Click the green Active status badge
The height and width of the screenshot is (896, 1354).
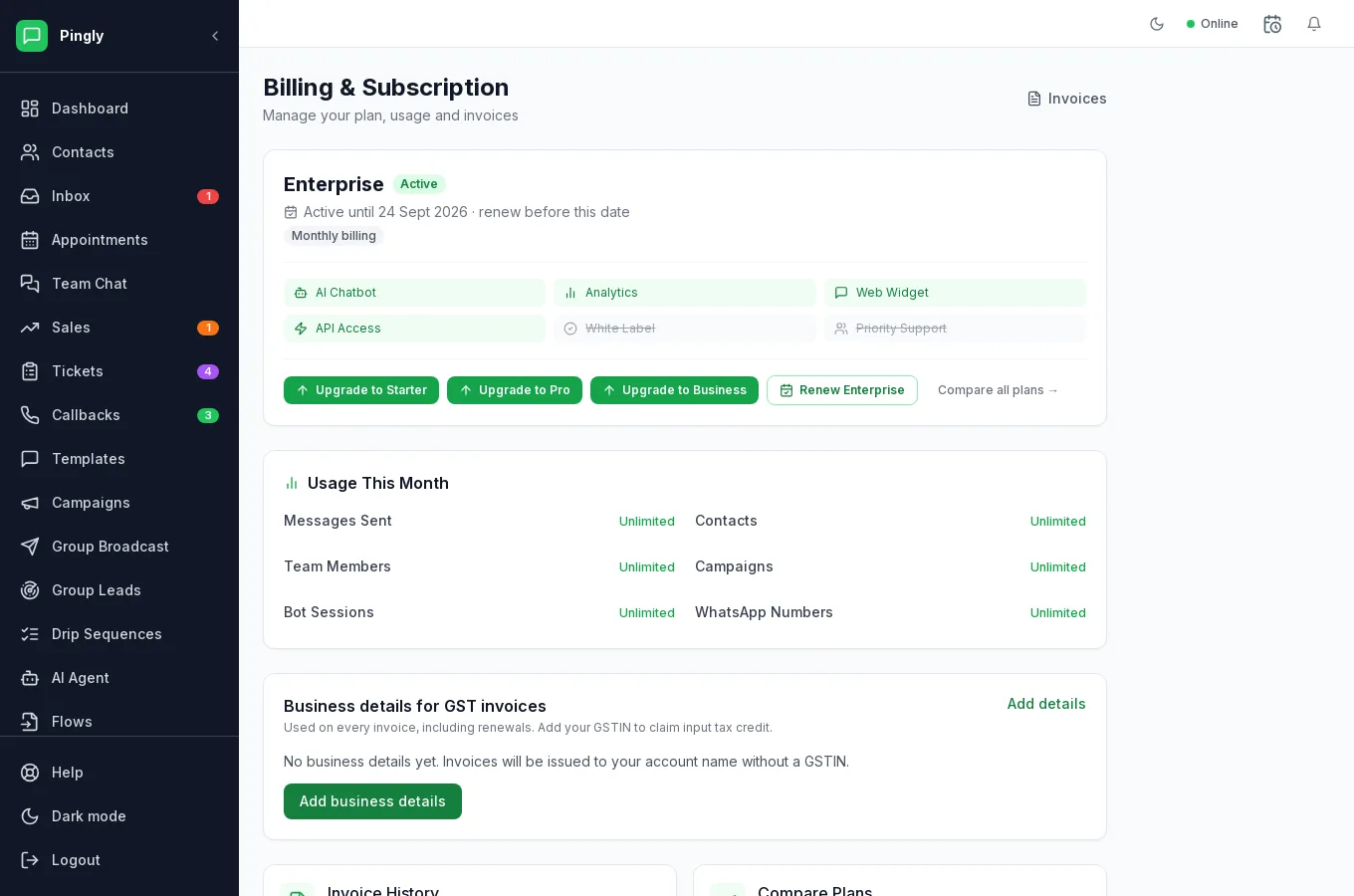(419, 184)
